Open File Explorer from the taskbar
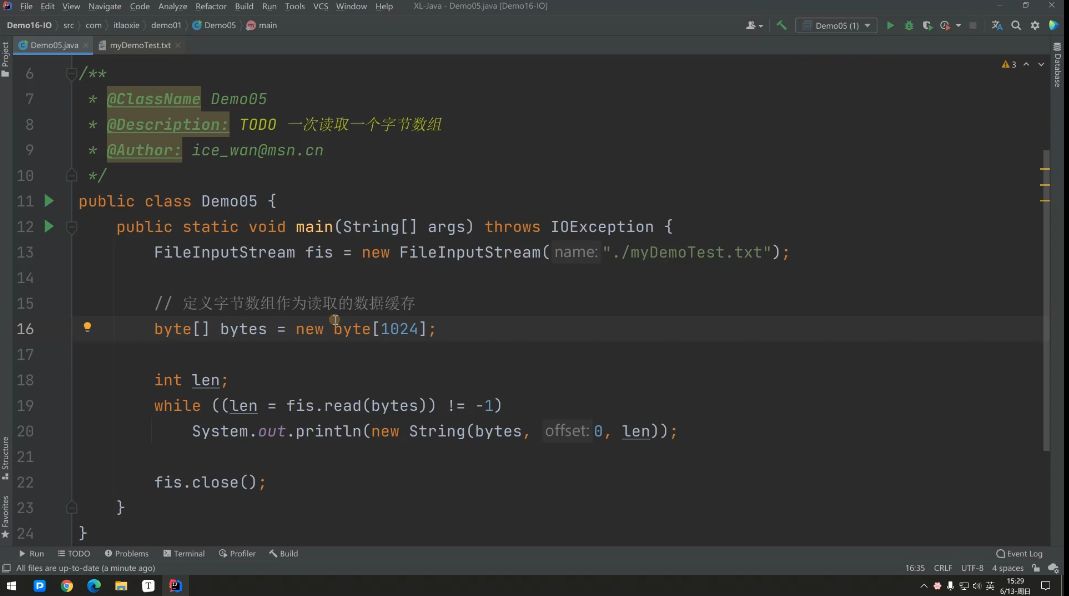The width and height of the screenshot is (1069, 596). [121, 586]
